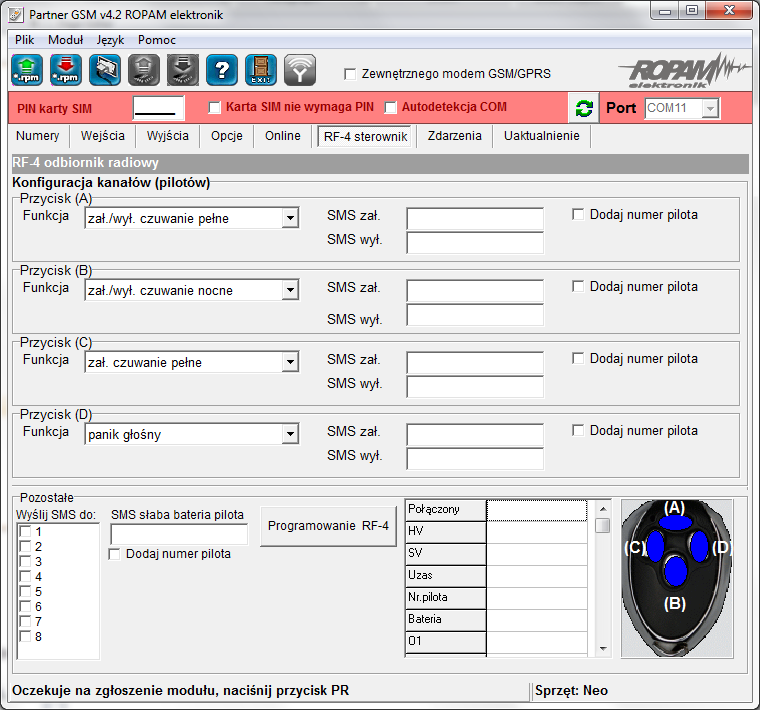The height and width of the screenshot is (710, 760).
Task: Open help with the question mark icon
Action: tap(221, 70)
